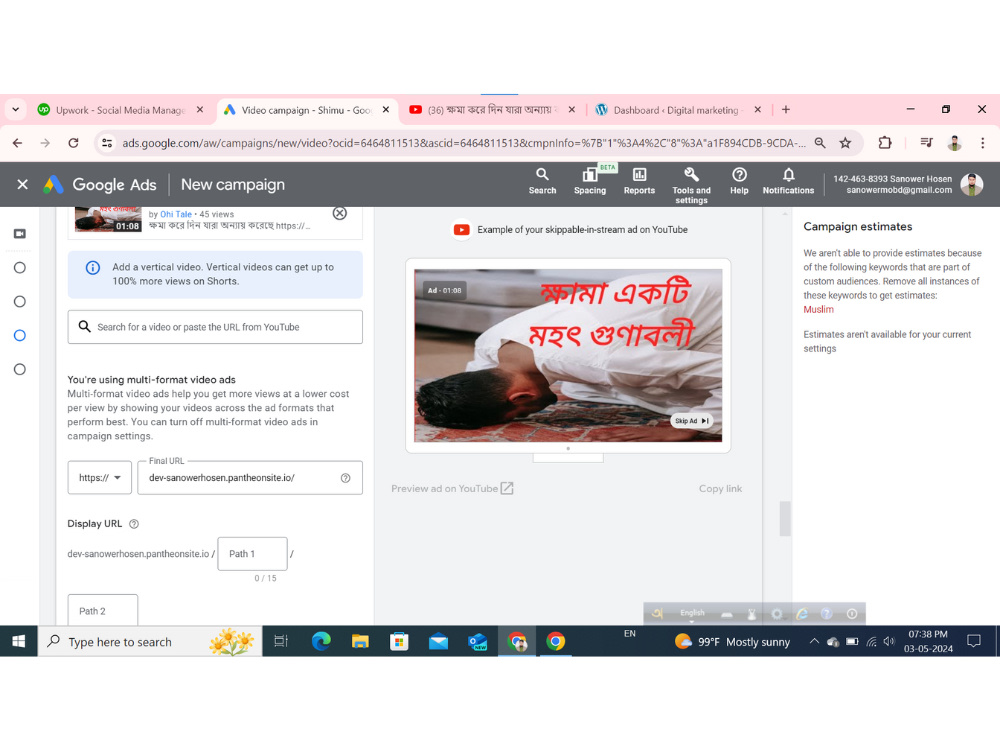
Task: Open Chrome three-dot menu
Action: [982, 143]
